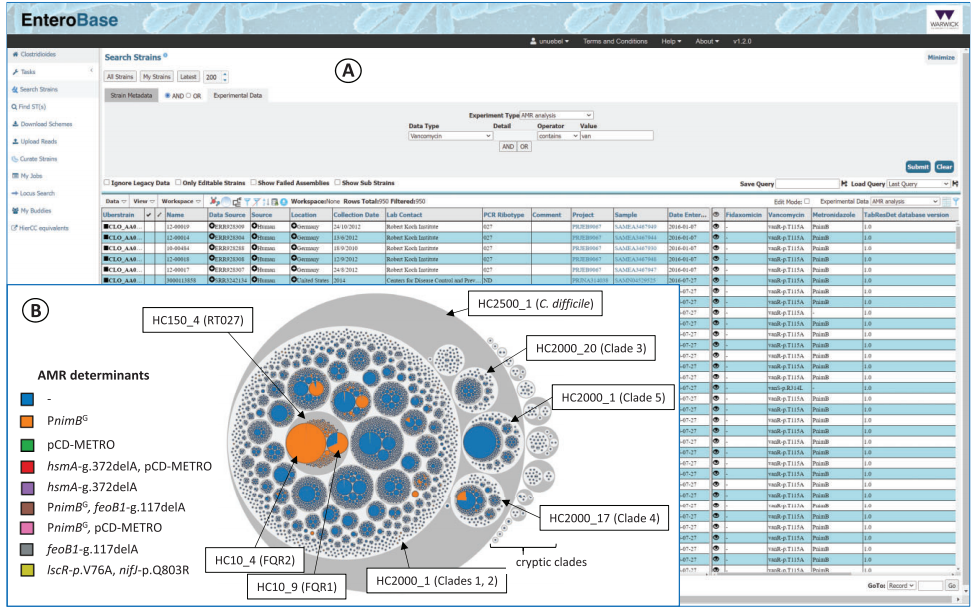
Task: Select the OR radio button
Action: click(188, 96)
